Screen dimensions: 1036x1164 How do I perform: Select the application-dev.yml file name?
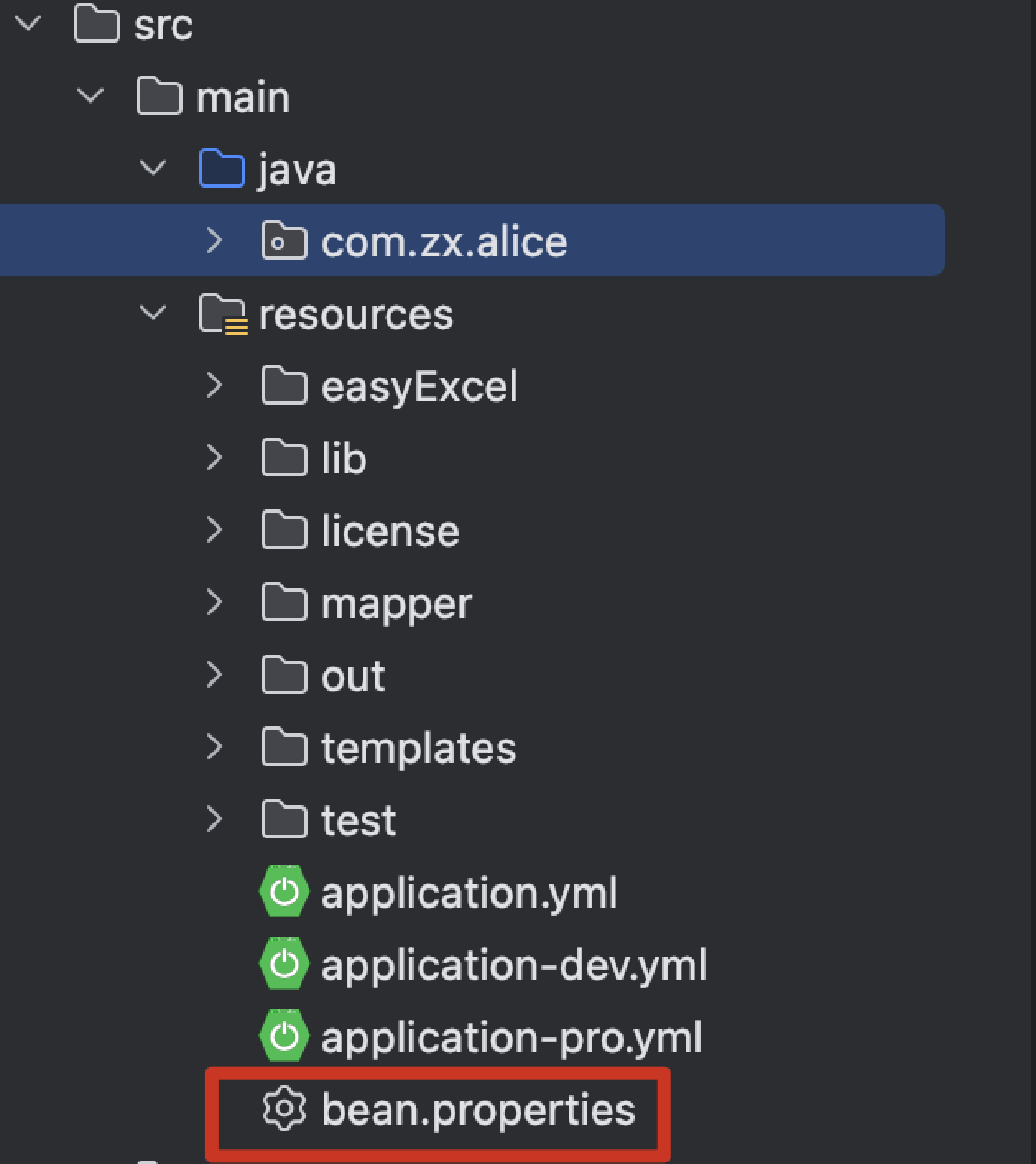coord(513,965)
